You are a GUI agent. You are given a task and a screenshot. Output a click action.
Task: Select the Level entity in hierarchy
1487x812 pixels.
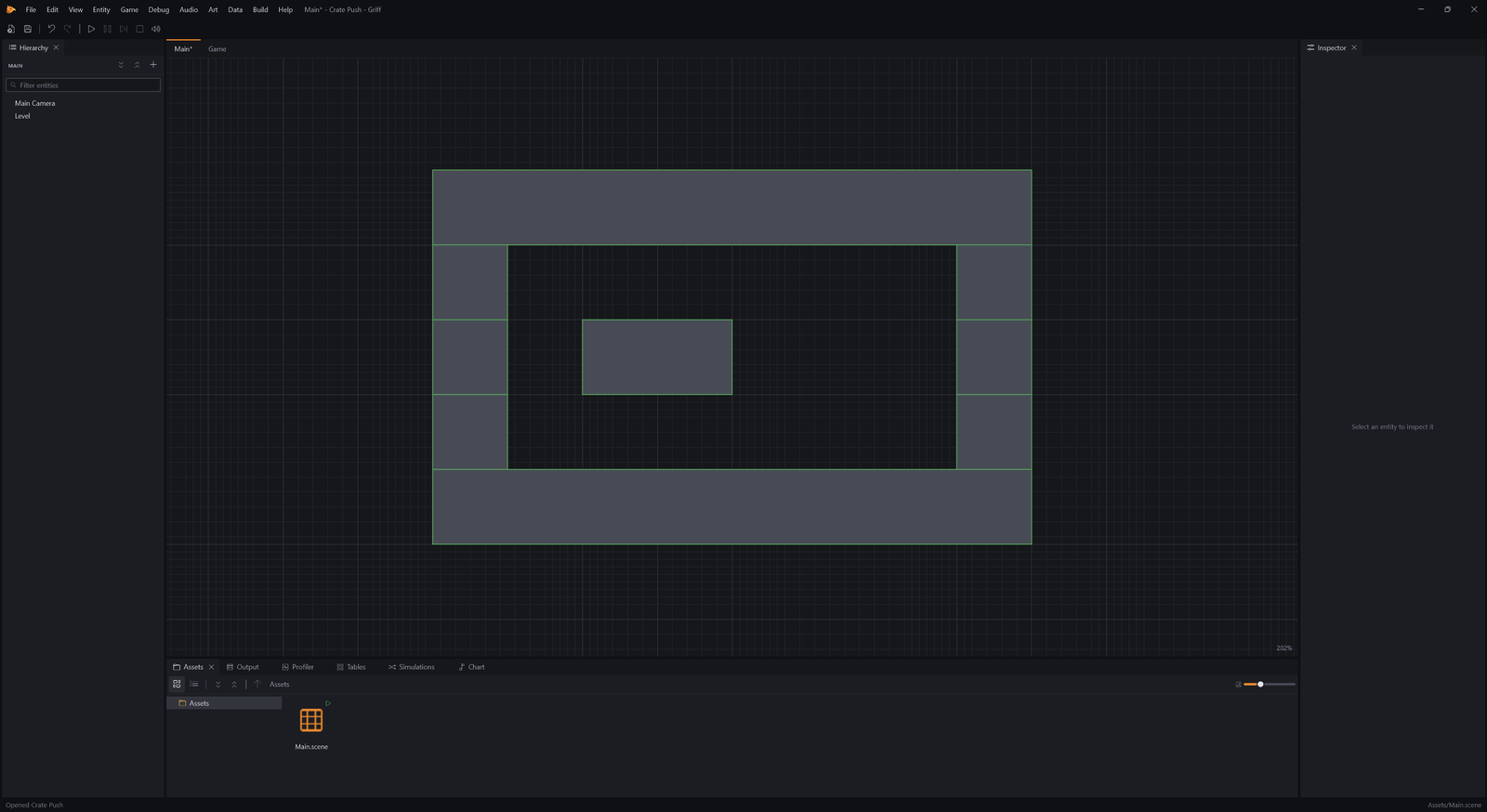pos(22,116)
